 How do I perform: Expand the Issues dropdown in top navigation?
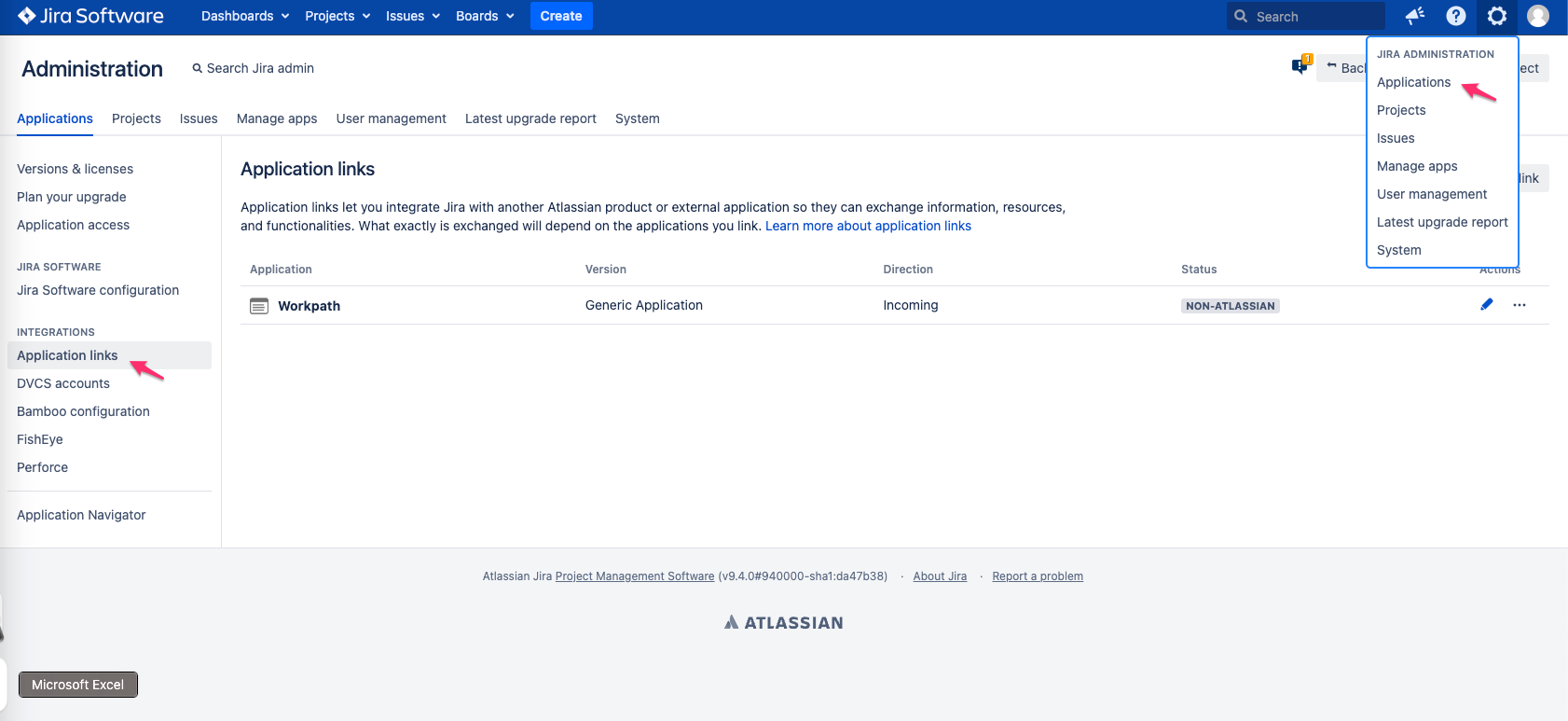[x=413, y=16]
